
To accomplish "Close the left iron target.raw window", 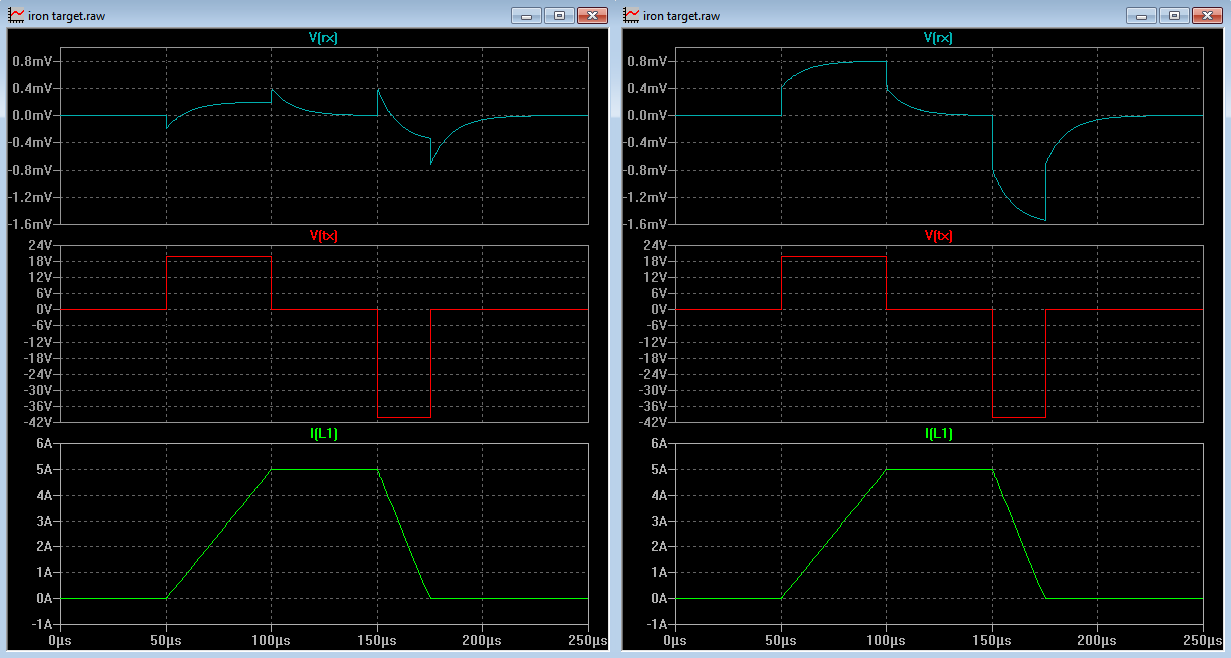I will (x=592, y=15).
